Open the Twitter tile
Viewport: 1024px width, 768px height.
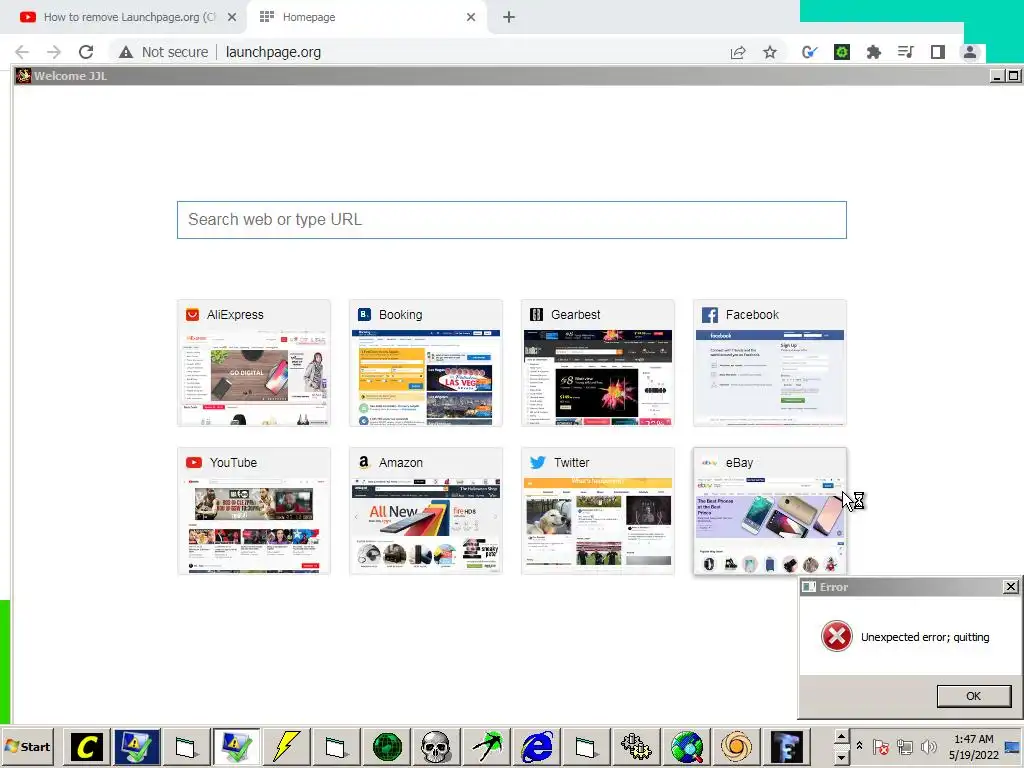(598, 511)
